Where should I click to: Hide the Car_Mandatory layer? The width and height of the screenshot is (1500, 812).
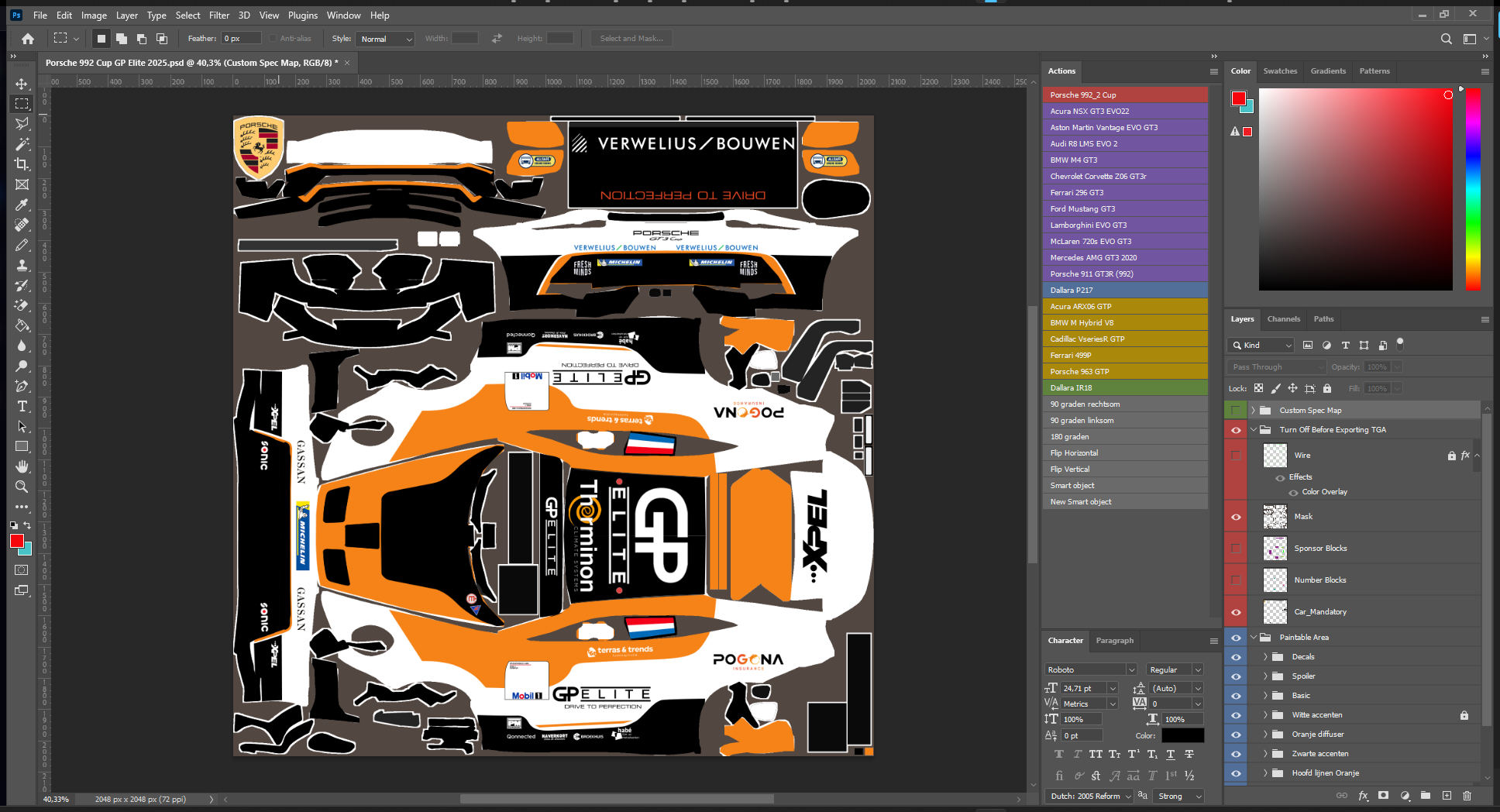(x=1236, y=612)
